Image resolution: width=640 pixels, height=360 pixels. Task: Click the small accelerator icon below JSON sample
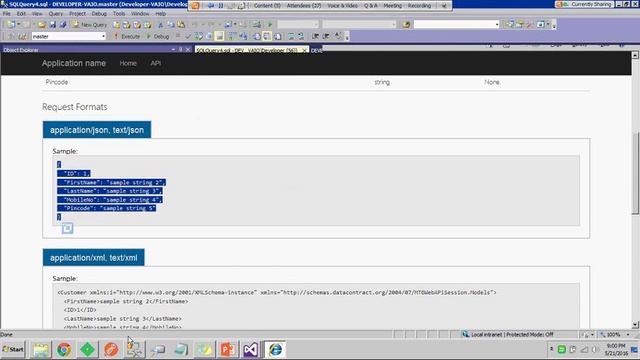(67, 228)
